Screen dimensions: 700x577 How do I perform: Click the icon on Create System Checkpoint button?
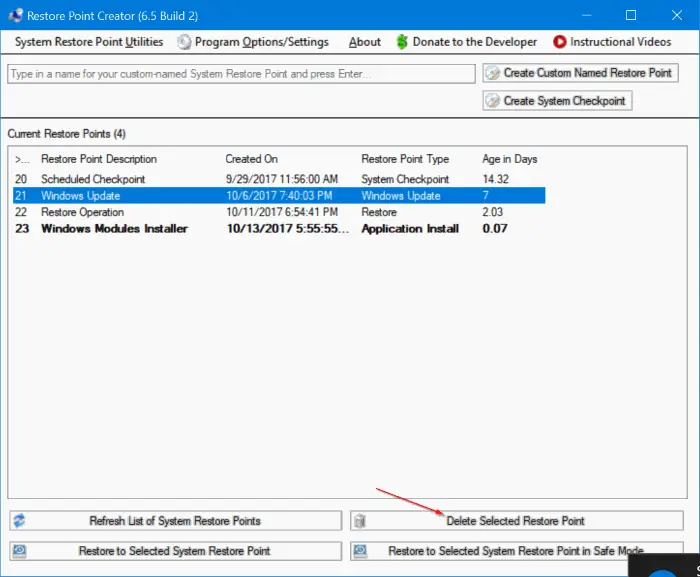pyautogui.click(x=492, y=100)
